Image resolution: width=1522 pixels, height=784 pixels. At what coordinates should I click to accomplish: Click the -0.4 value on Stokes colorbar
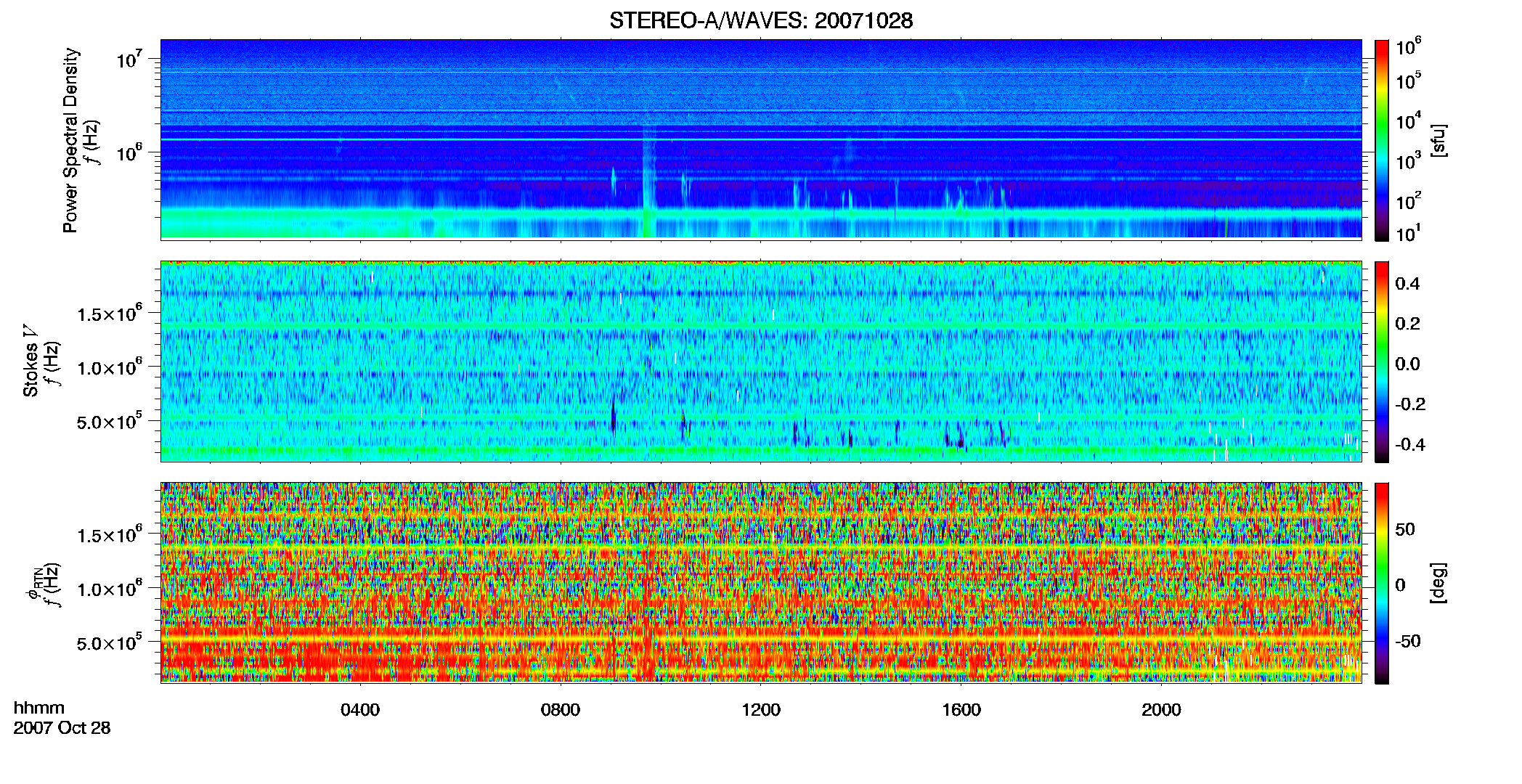(x=1410, y=444)
